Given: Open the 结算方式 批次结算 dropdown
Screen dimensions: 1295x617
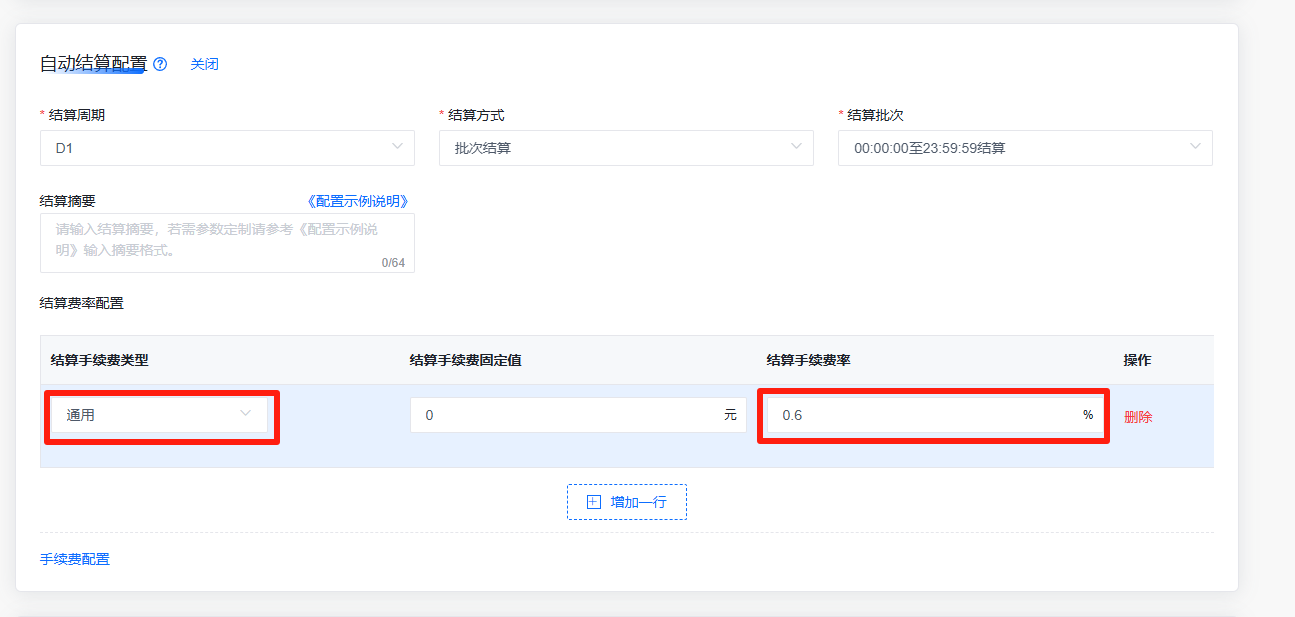Looking at the screenshot, I should pyautogui.click(x=626, y=148).
